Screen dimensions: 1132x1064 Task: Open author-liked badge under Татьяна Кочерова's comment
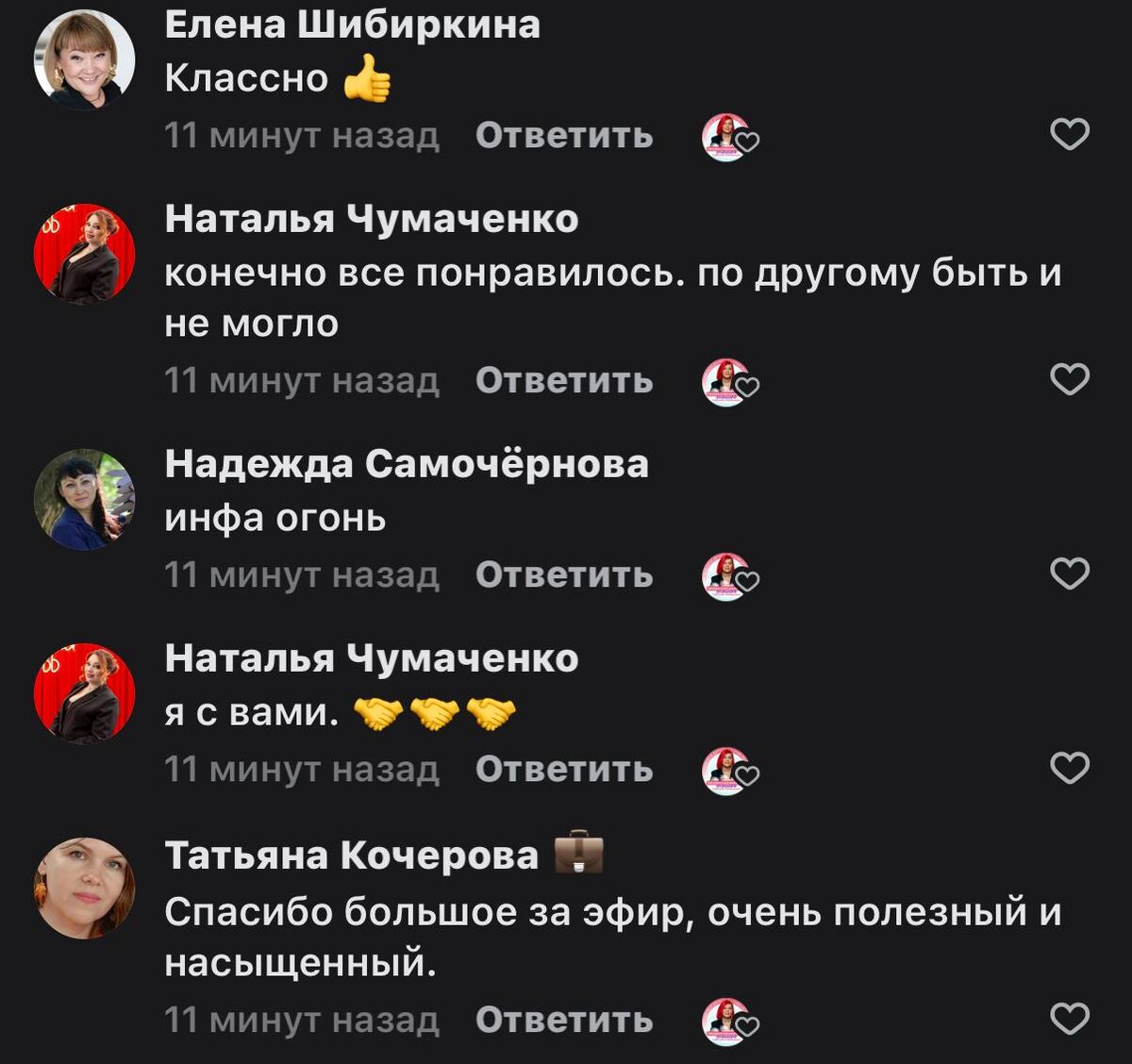click(x=730, y=1022)
